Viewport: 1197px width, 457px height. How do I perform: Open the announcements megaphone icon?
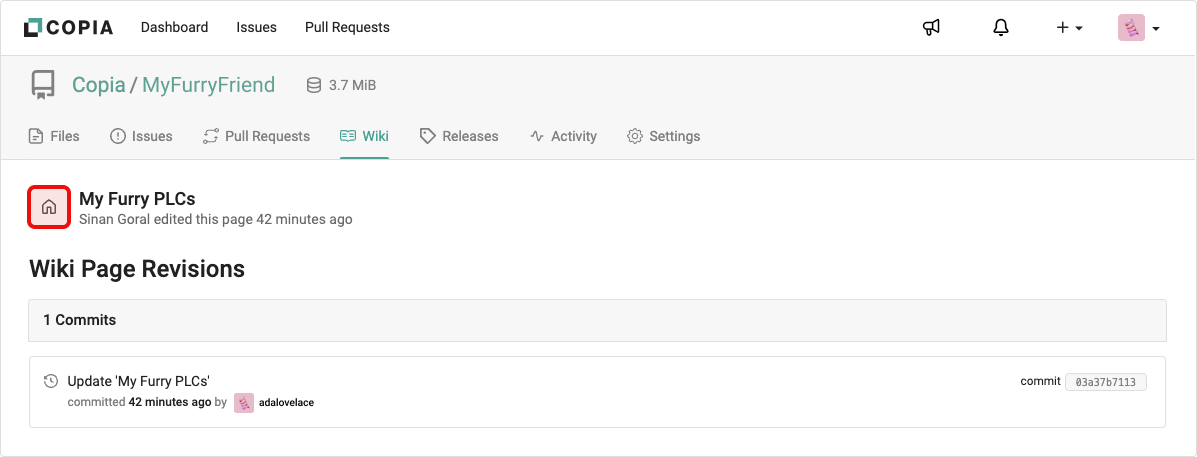pos(931,28)
